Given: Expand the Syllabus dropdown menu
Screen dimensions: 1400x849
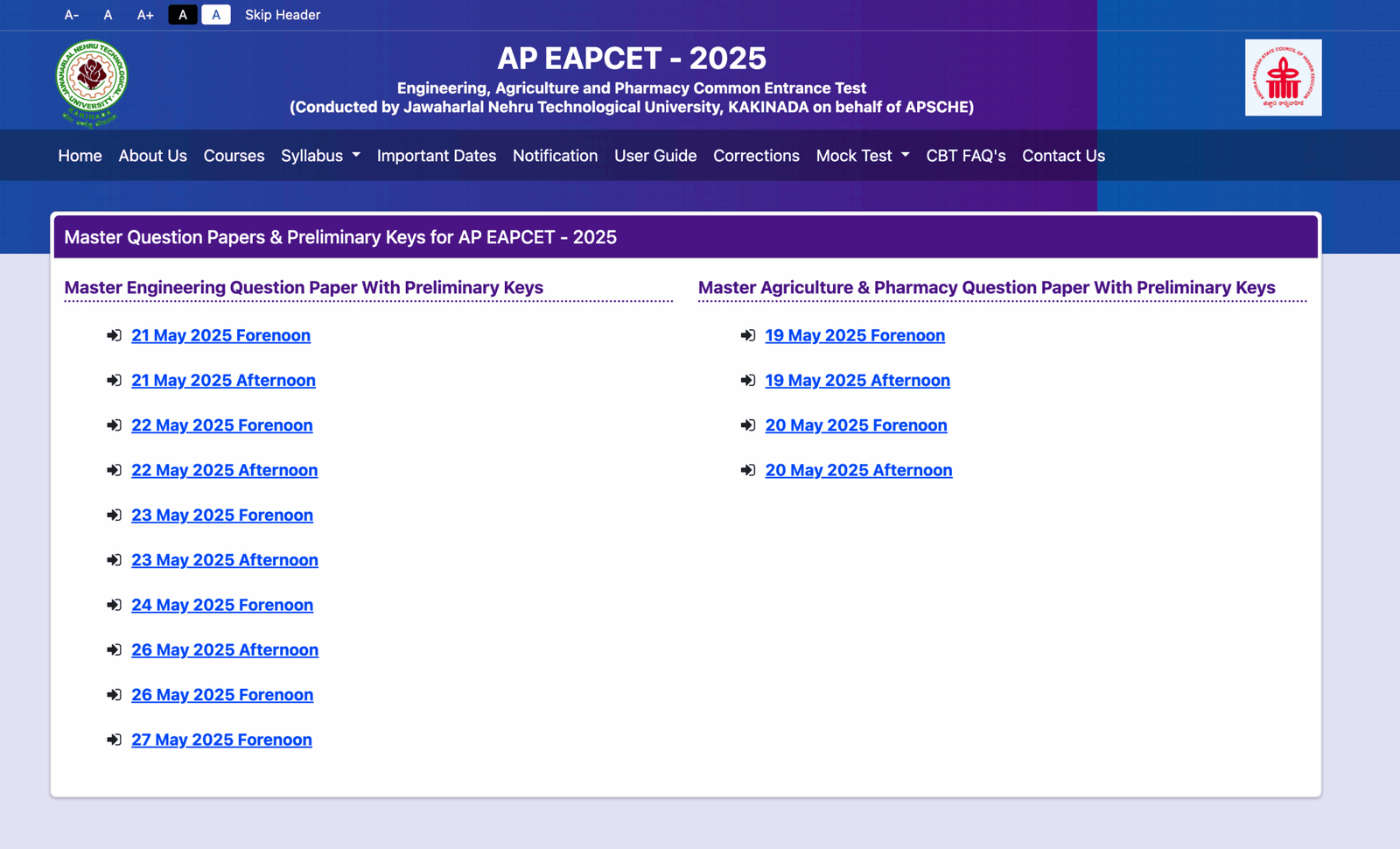Looking at the screenshot, I should tap(320, 156).
